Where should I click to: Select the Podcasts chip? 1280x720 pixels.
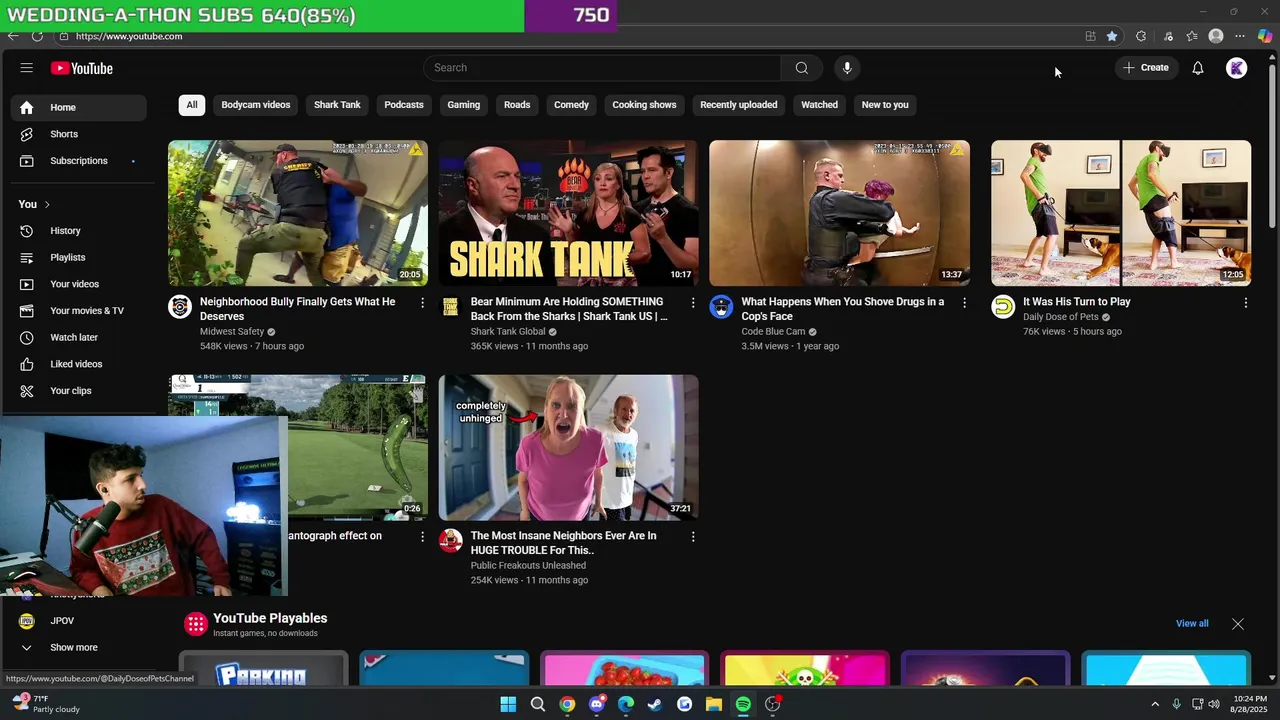click(404, 105)
